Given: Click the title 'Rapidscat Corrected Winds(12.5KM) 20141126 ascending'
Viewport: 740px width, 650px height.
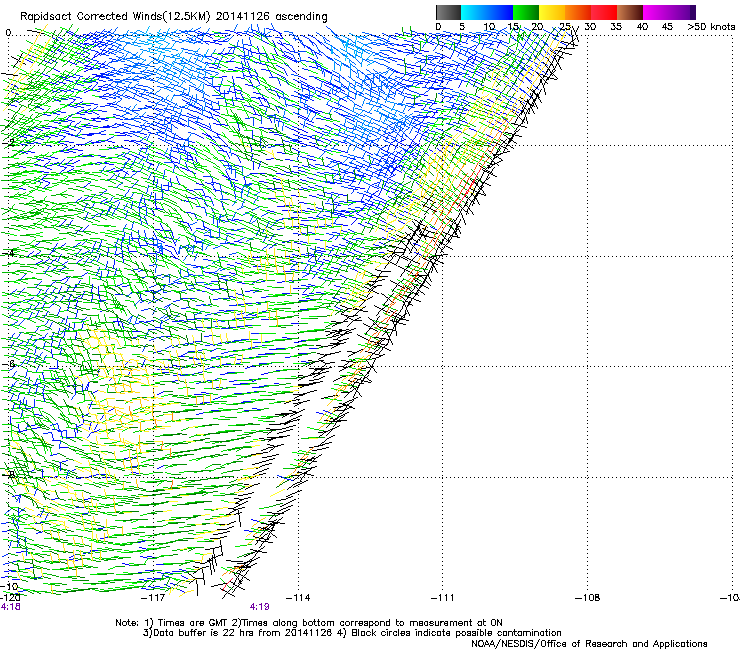Looking at the screenshot, I should [174, 17].
